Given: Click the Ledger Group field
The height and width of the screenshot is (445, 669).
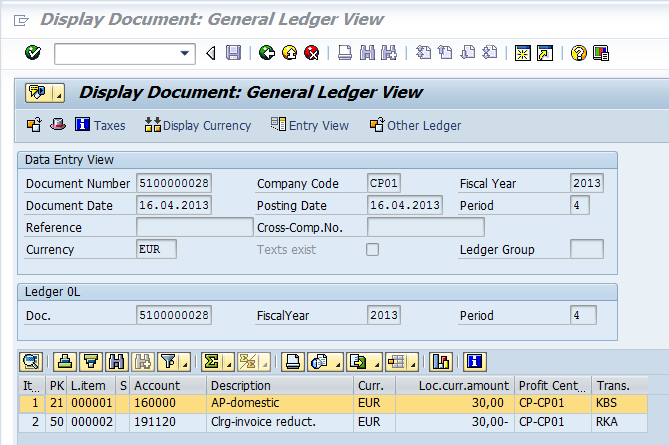Looking at the screenshot, I should point(587,249).
